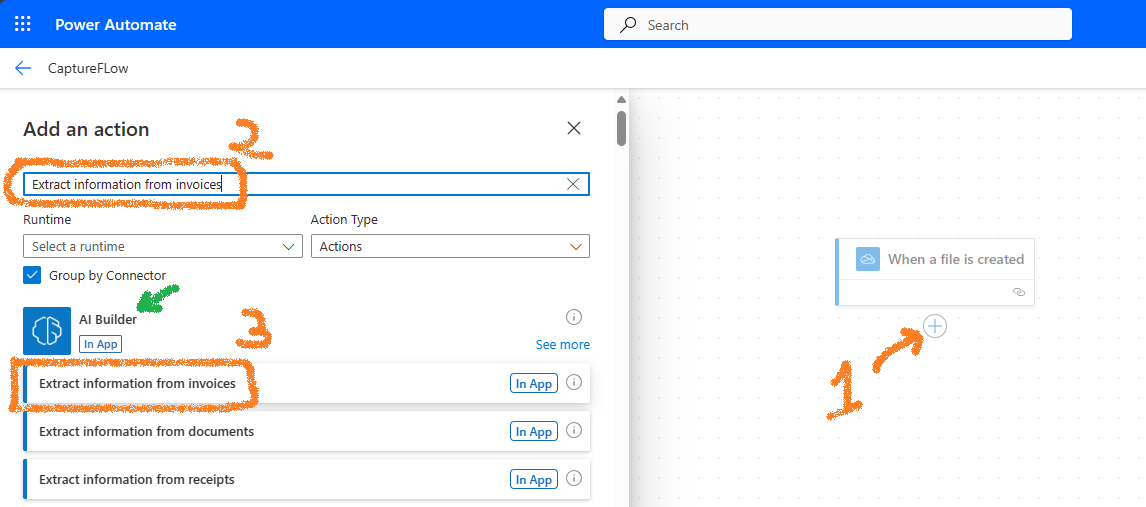
Task: Click the panel scrollbar thumb
Action: [621, 128]
